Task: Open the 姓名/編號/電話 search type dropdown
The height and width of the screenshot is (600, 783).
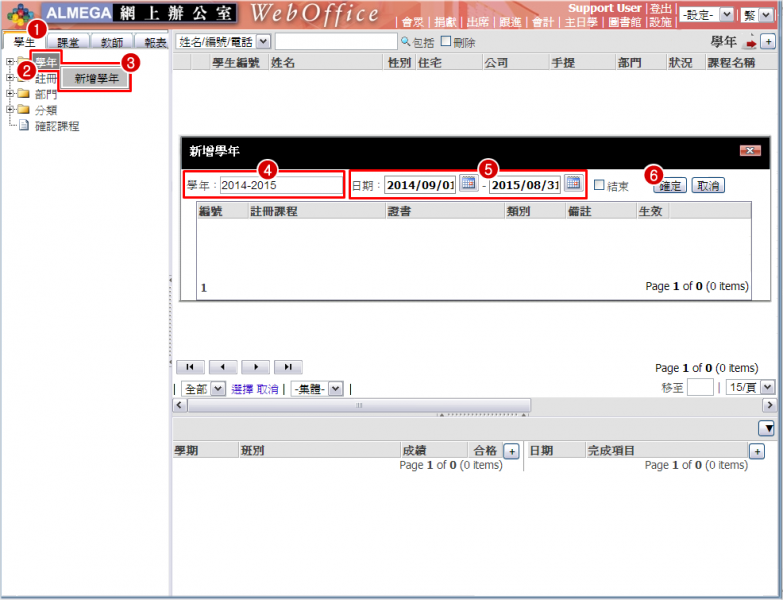Action: click(264, 42)
